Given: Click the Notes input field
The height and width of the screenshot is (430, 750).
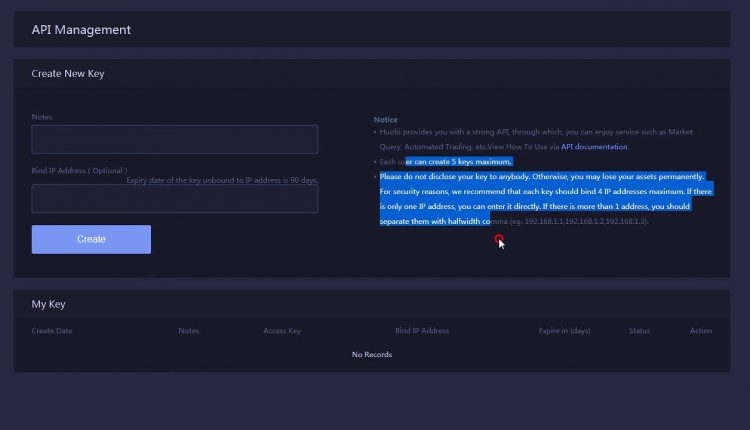Looking at the screenshot, I should tap(175, 139).
